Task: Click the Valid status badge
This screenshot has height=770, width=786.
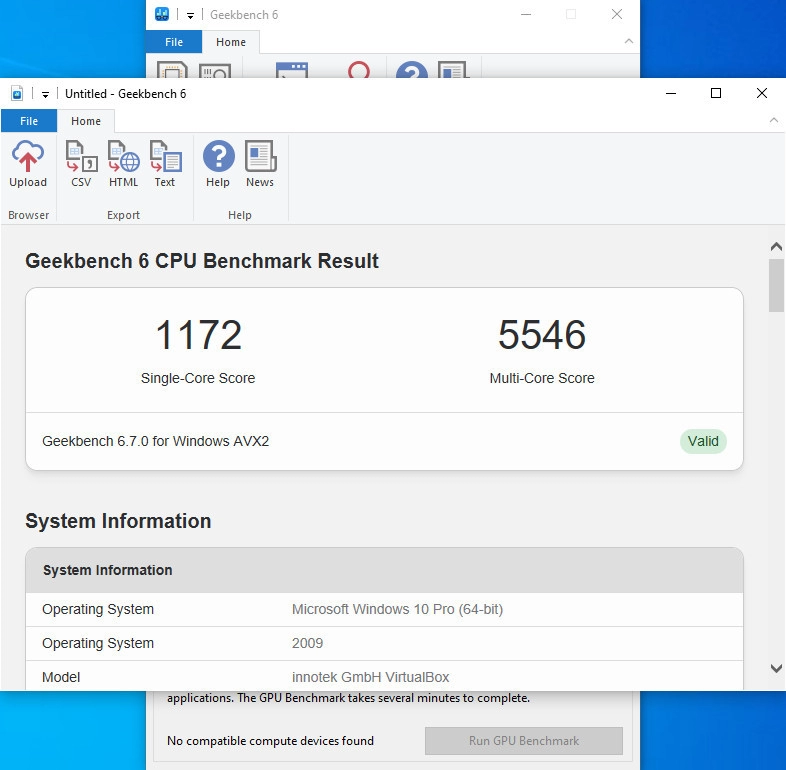Action: [703, 441]
